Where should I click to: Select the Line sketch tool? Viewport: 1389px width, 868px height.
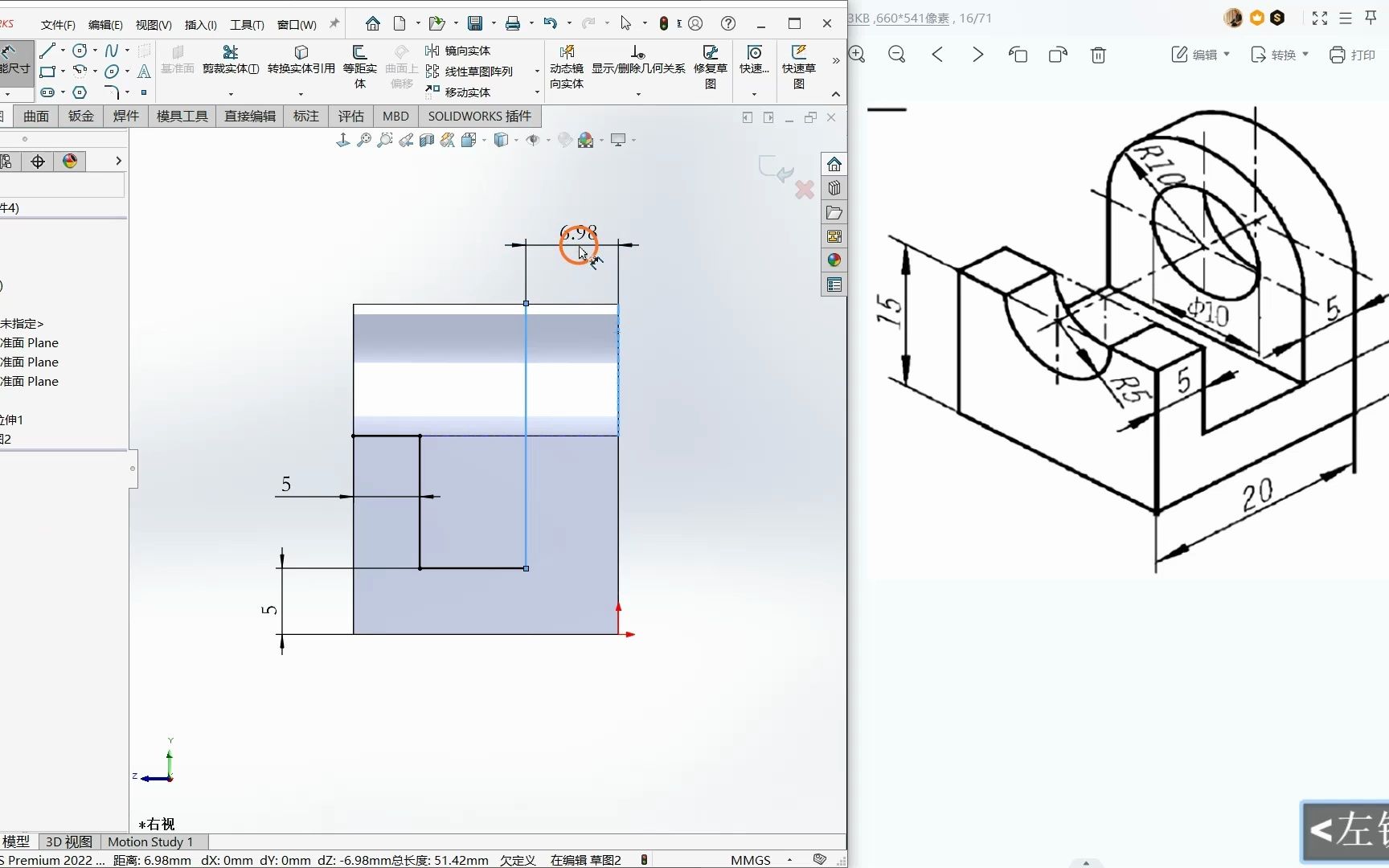47,51
